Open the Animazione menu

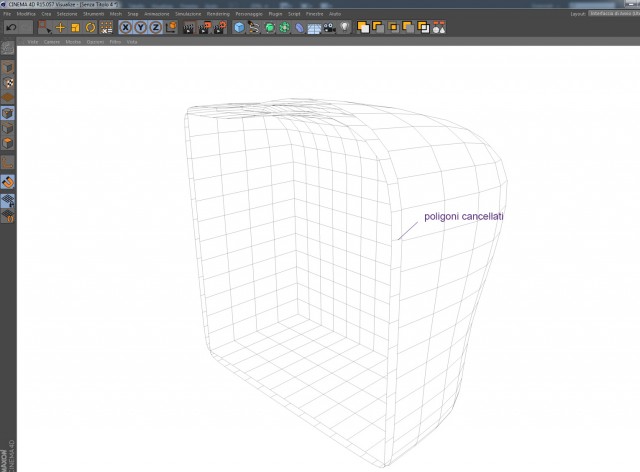click(156, 14)
